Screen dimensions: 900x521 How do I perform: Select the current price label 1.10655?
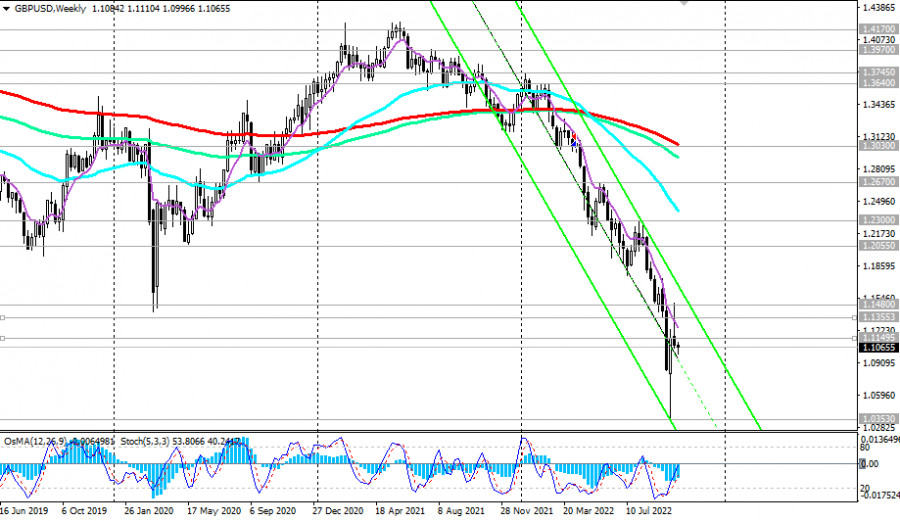tap(878, 347)
